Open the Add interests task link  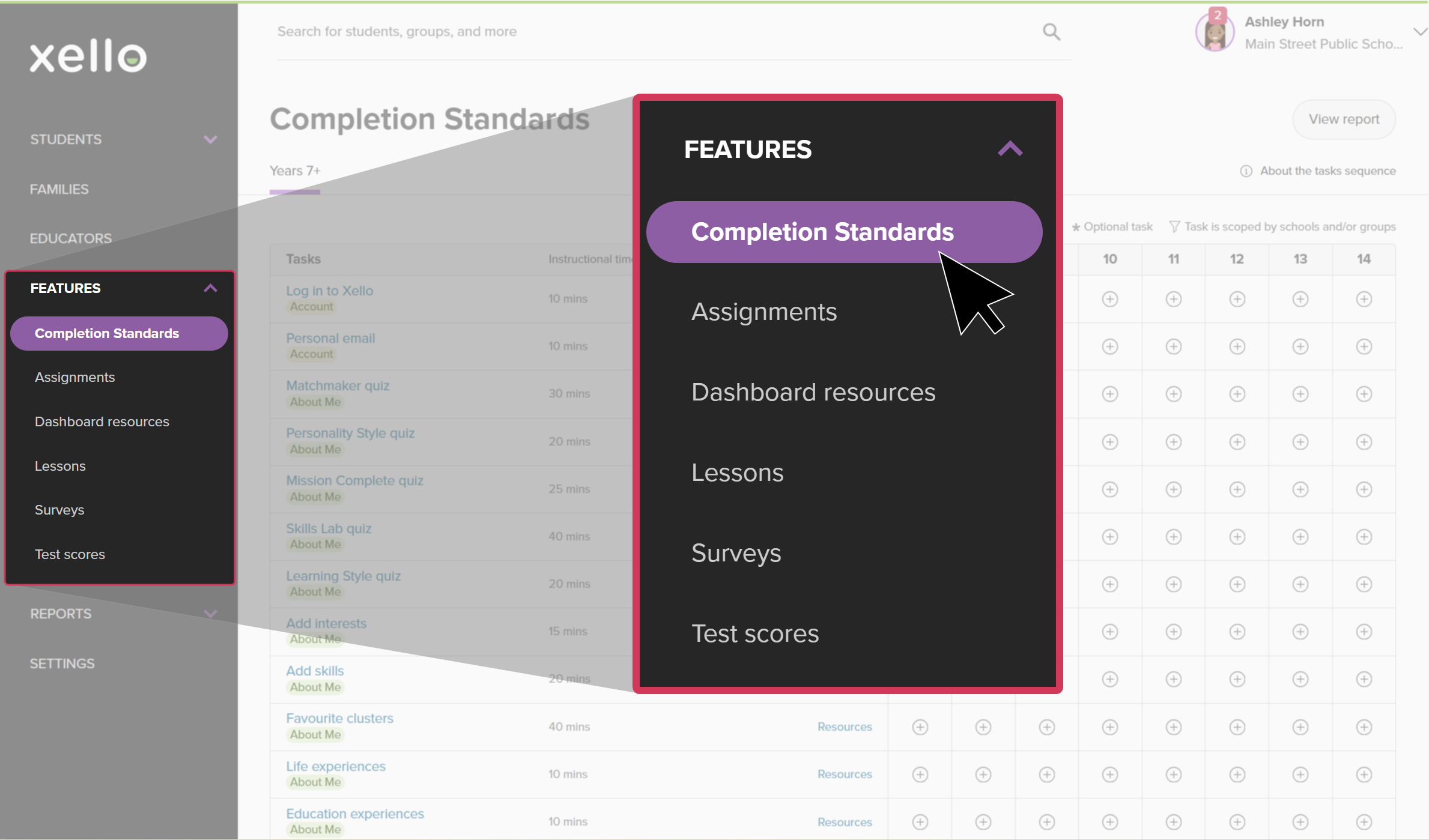(x=326, y=623)
